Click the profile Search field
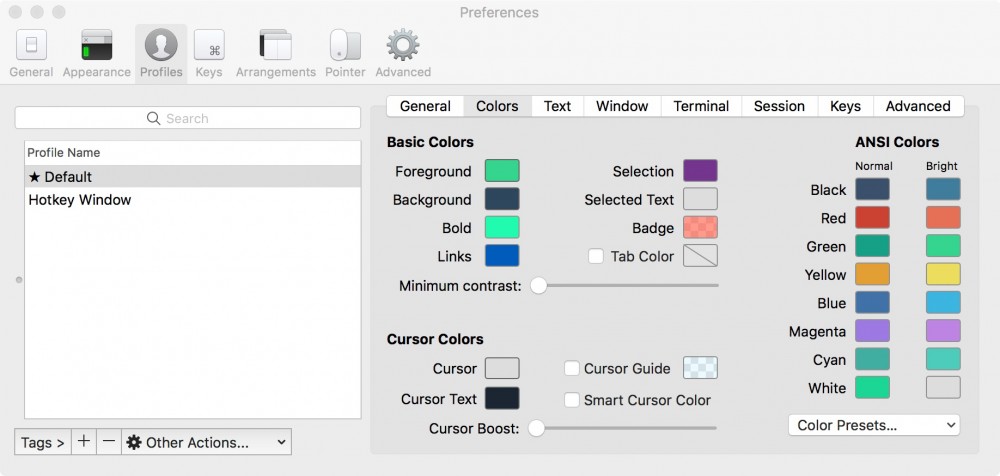 point(187,118)
